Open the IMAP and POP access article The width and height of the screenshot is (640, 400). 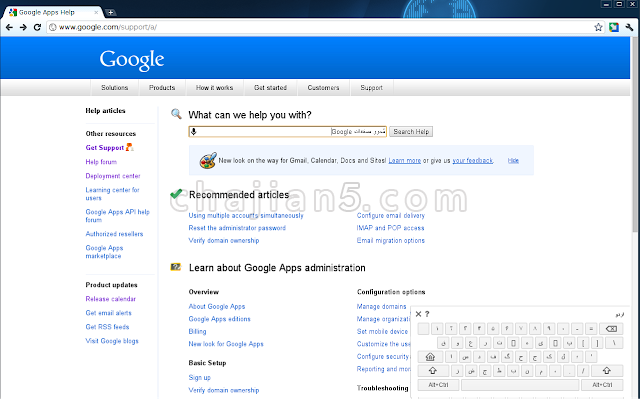390,228
